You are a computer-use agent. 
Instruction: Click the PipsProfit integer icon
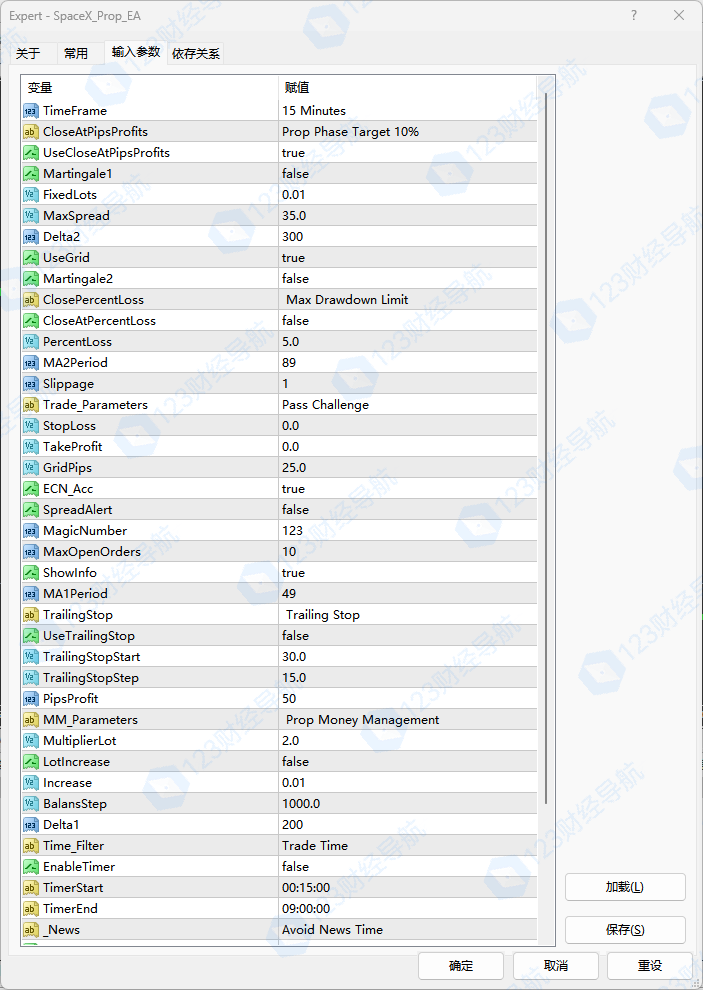30,699
